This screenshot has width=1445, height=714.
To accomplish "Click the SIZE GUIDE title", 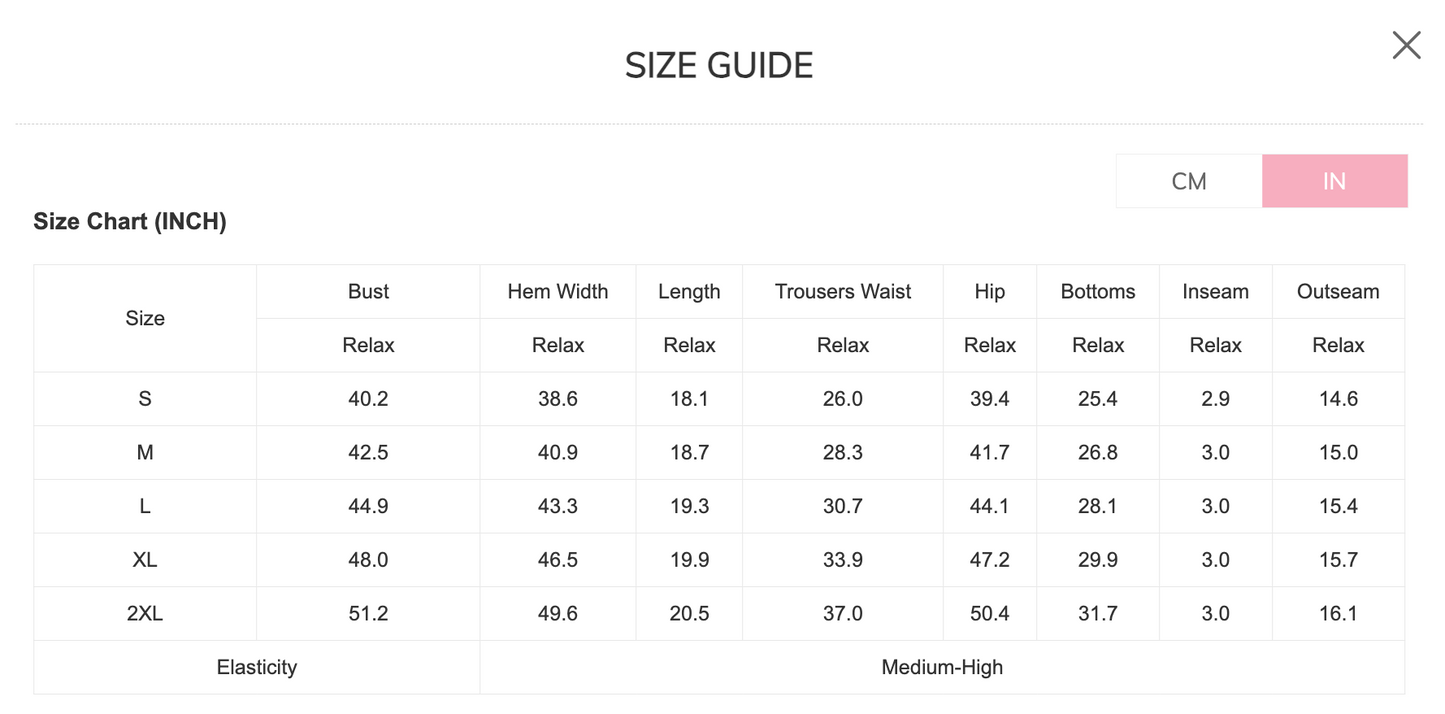I will pos(719,66).
